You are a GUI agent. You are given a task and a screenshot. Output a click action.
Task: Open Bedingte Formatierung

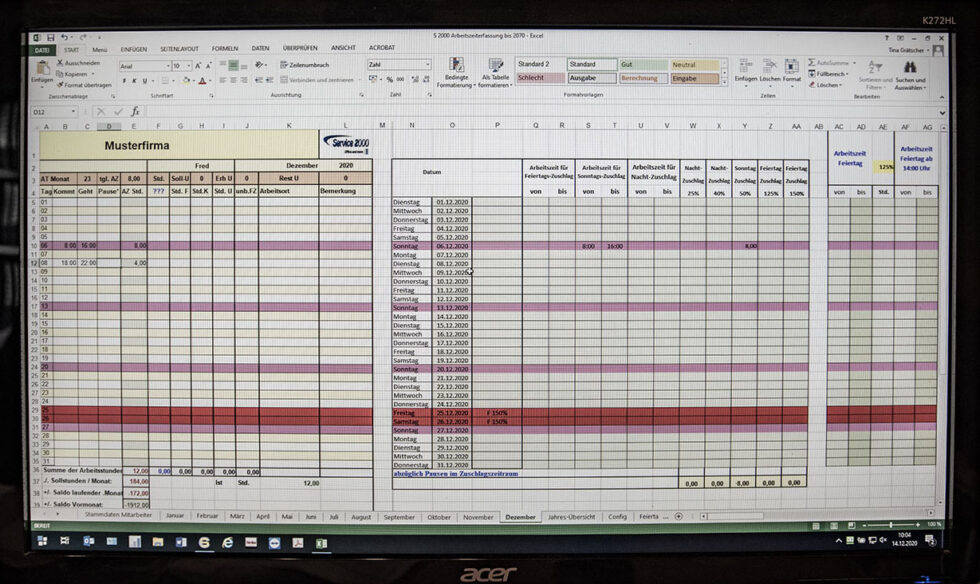click(456, 65)
